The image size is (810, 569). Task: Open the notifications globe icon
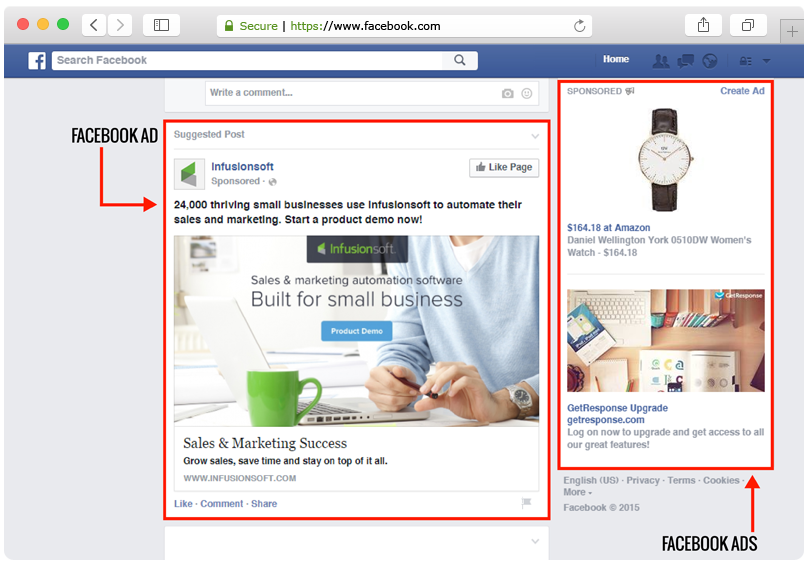tap(710, 60)
